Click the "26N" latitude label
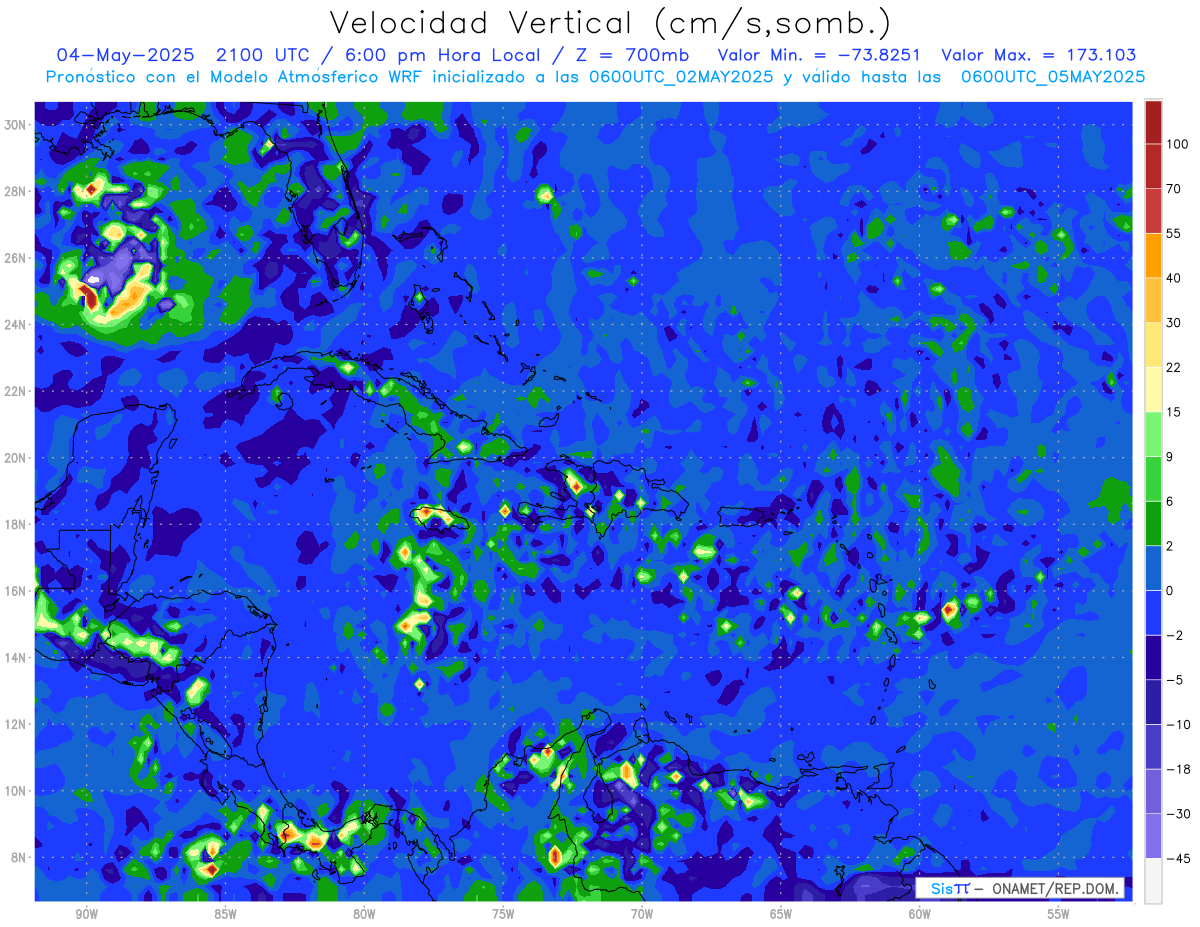The height and width of the screenshot is (927, 1200). (x=16, y=258)
